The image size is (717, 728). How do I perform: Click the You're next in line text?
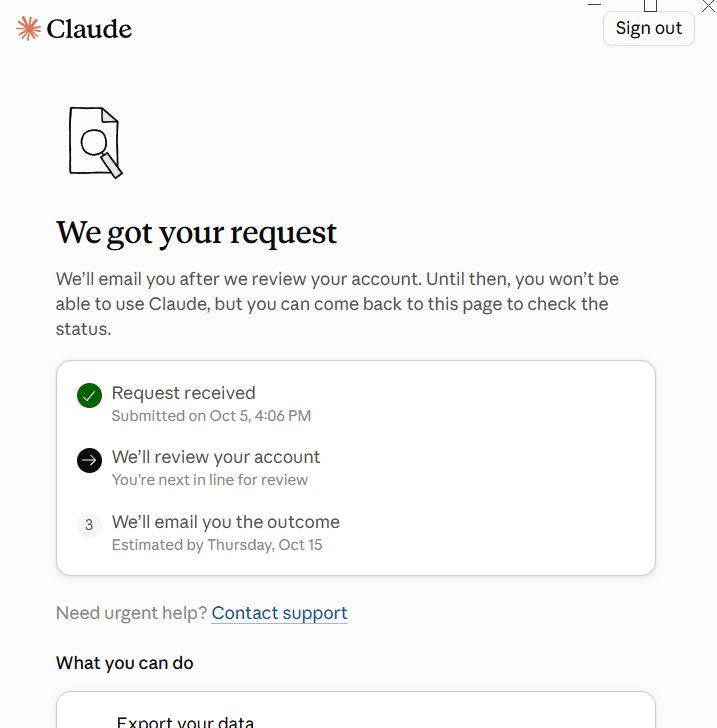tap(210, 480)
